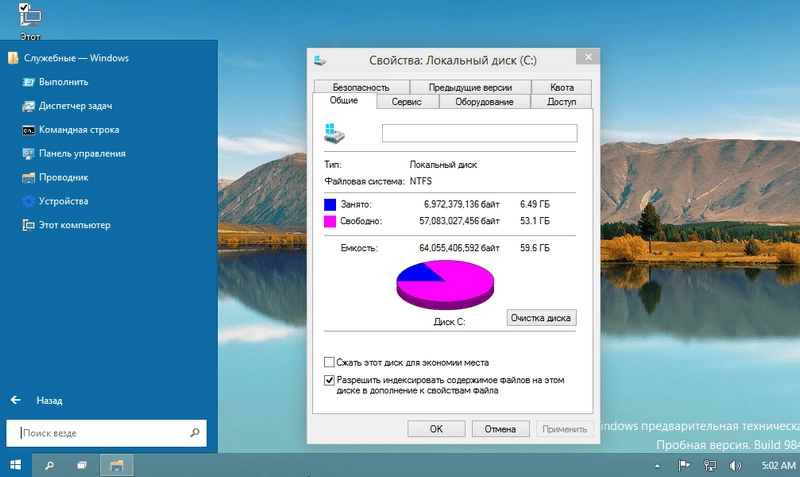The height and width of the screenshot is (477, 800).
Task: Open the network tray icon
Action: click(x=710, y=465)
